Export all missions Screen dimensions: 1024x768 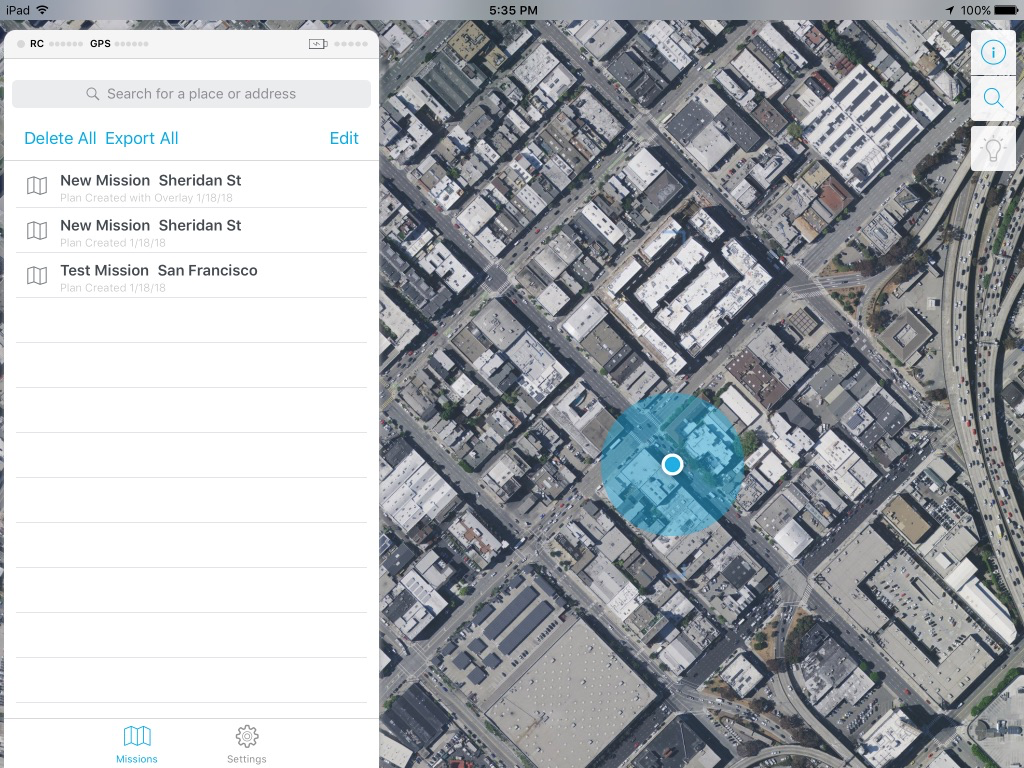[x=142, y=138]
